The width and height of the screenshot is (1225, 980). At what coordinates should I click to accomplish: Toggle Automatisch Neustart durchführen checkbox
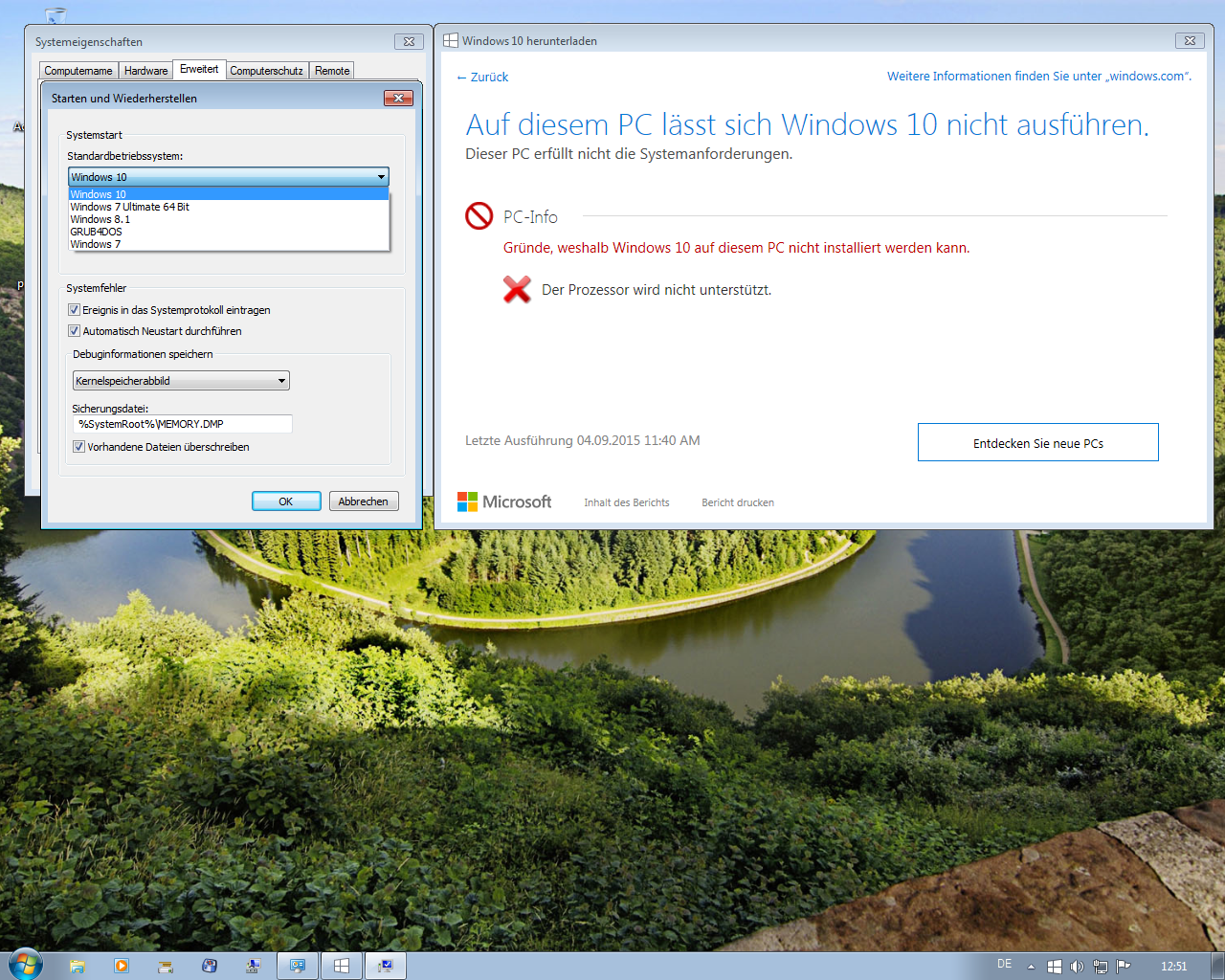(x=74, y=331)
